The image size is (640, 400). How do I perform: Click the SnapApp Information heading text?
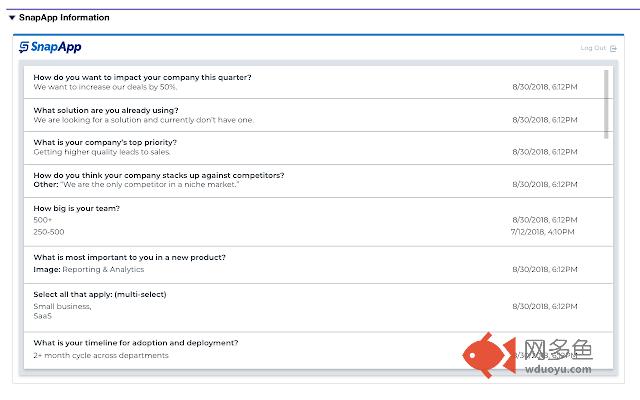point(64,17)
